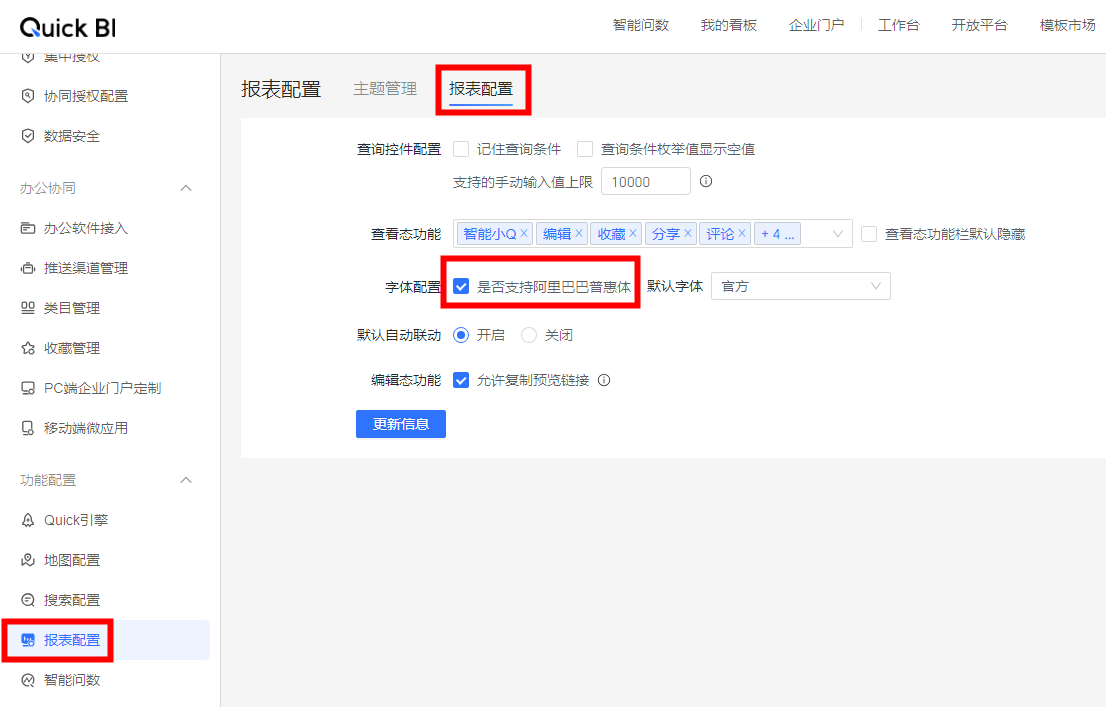Click the 地图配置 map icon
Screen dimensions: 1106x707
coord(28,560)
